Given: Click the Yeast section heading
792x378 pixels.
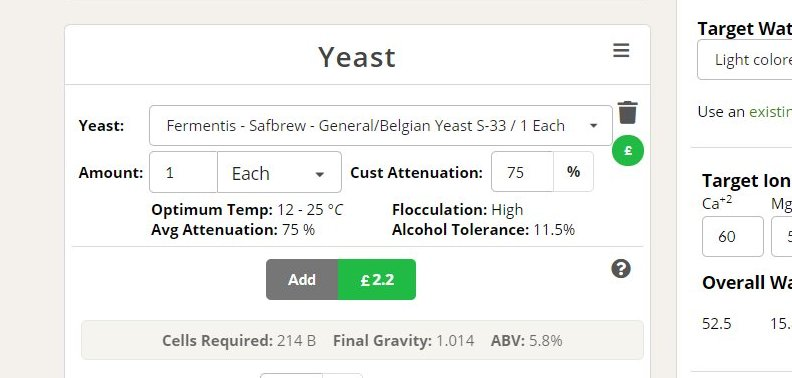Looking at the screenshot, I should (x=357, y=57).
